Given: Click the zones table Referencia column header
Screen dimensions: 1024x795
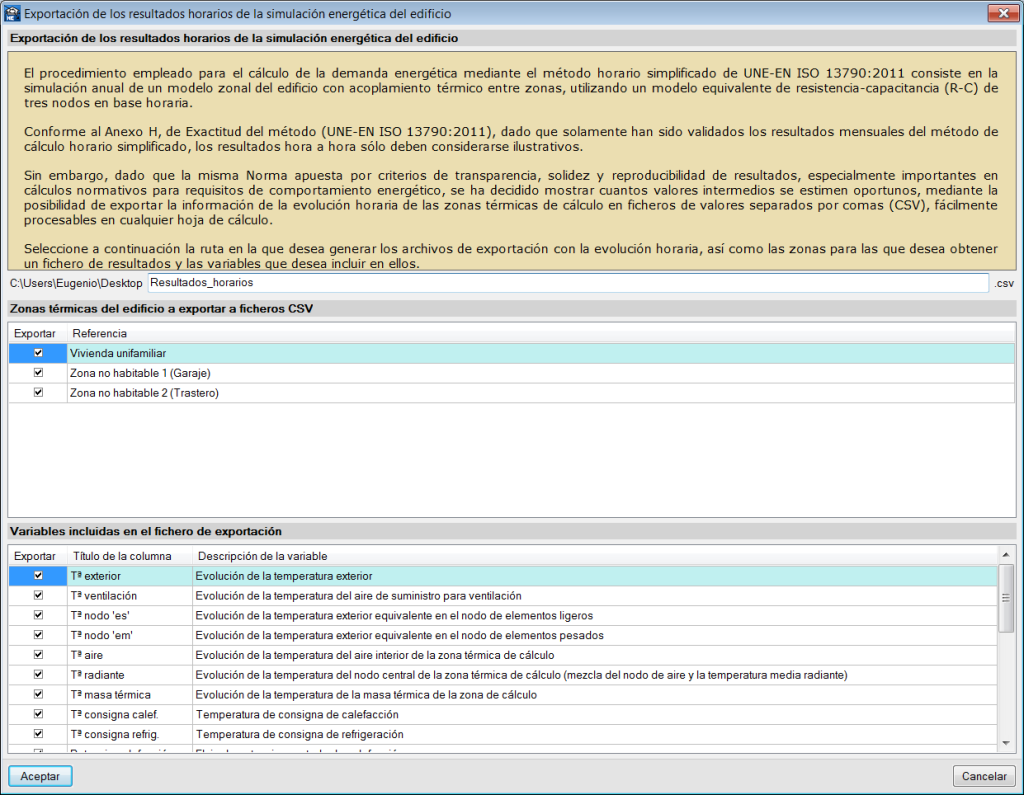Looking at the screenshot, I should [x=541, y=333].
